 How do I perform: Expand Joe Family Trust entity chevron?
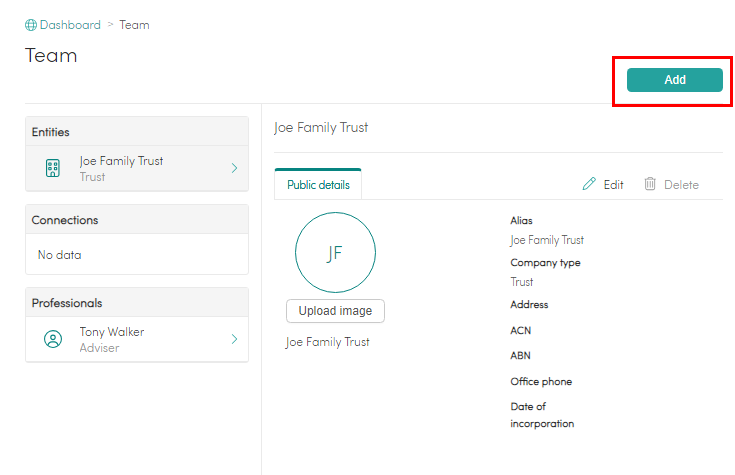pos(234,168)
